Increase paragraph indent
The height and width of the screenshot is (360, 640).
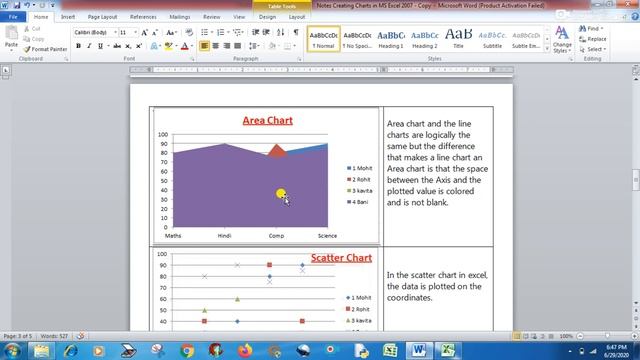pos(266,32)
